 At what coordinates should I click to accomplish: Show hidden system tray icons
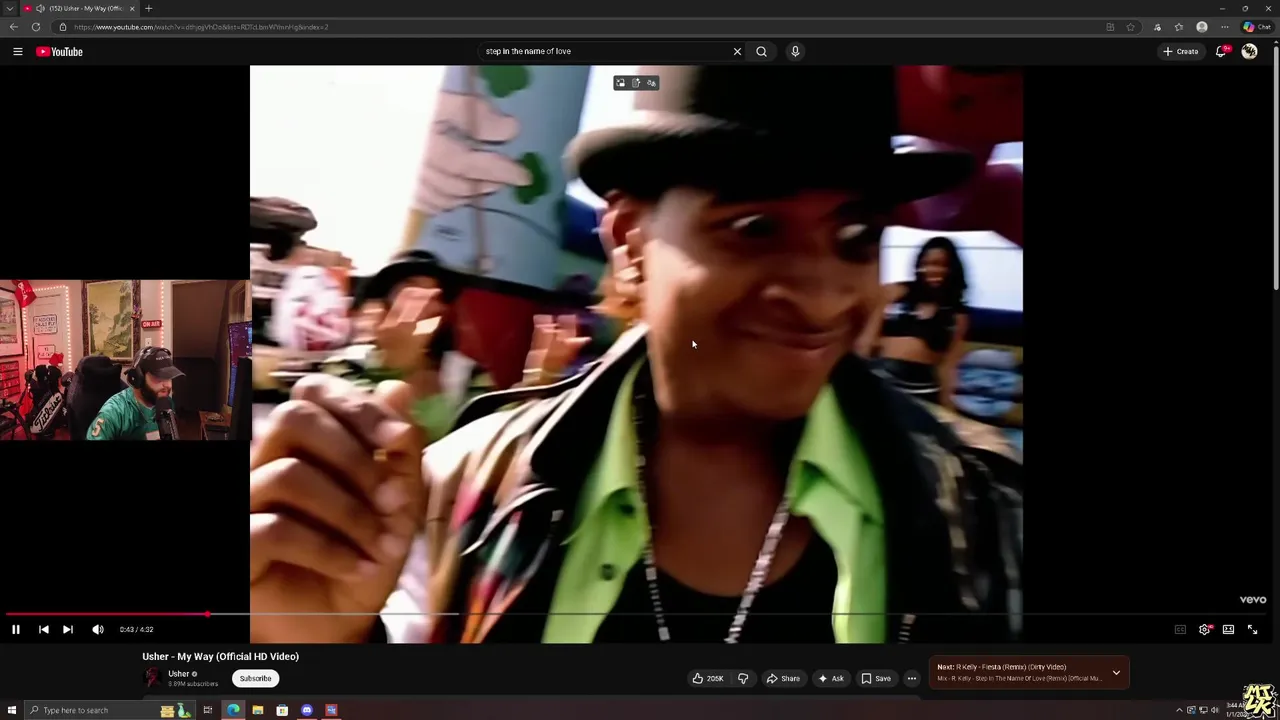(x=1179, y=710)
